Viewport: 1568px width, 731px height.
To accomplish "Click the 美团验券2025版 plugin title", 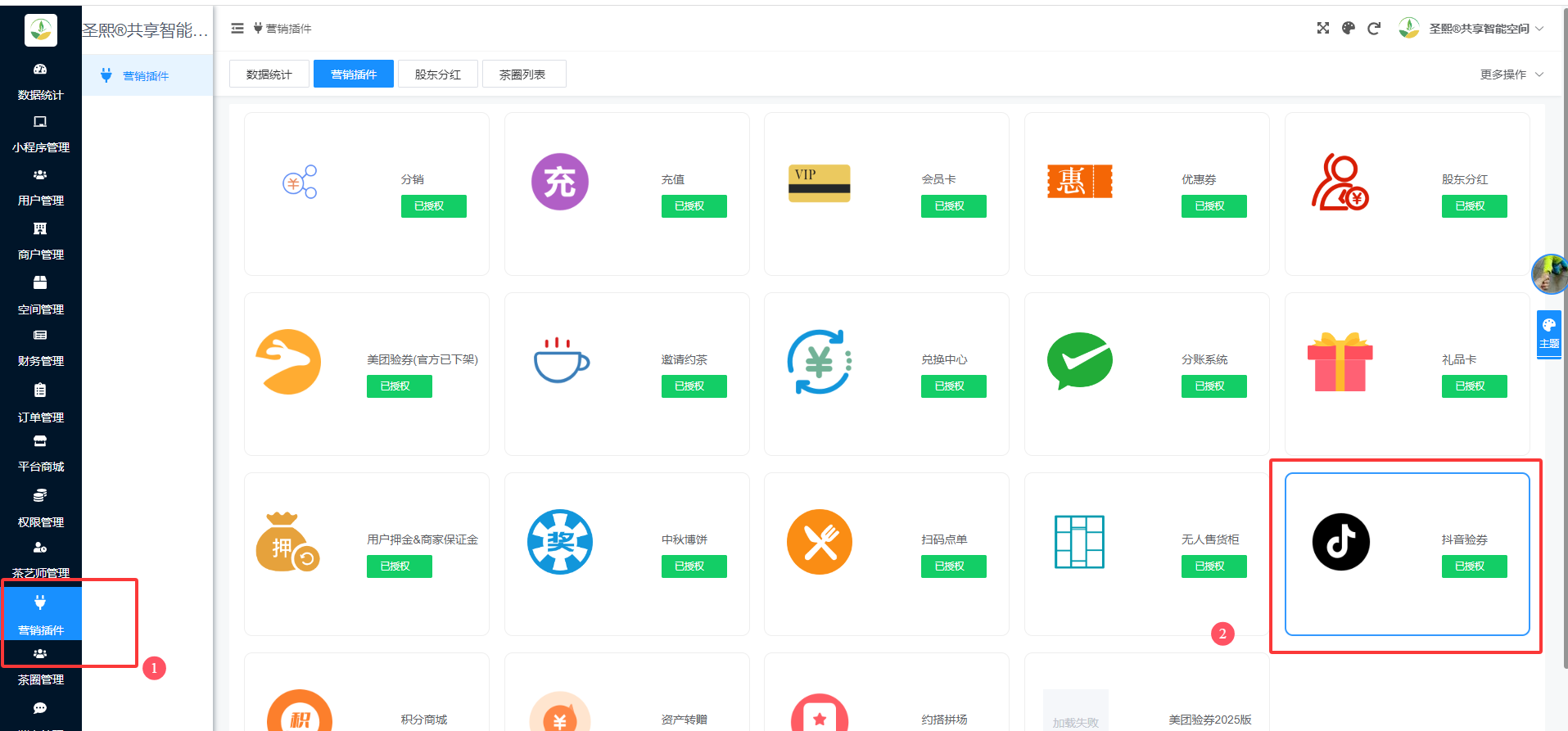I will (x=1210, y=720).
